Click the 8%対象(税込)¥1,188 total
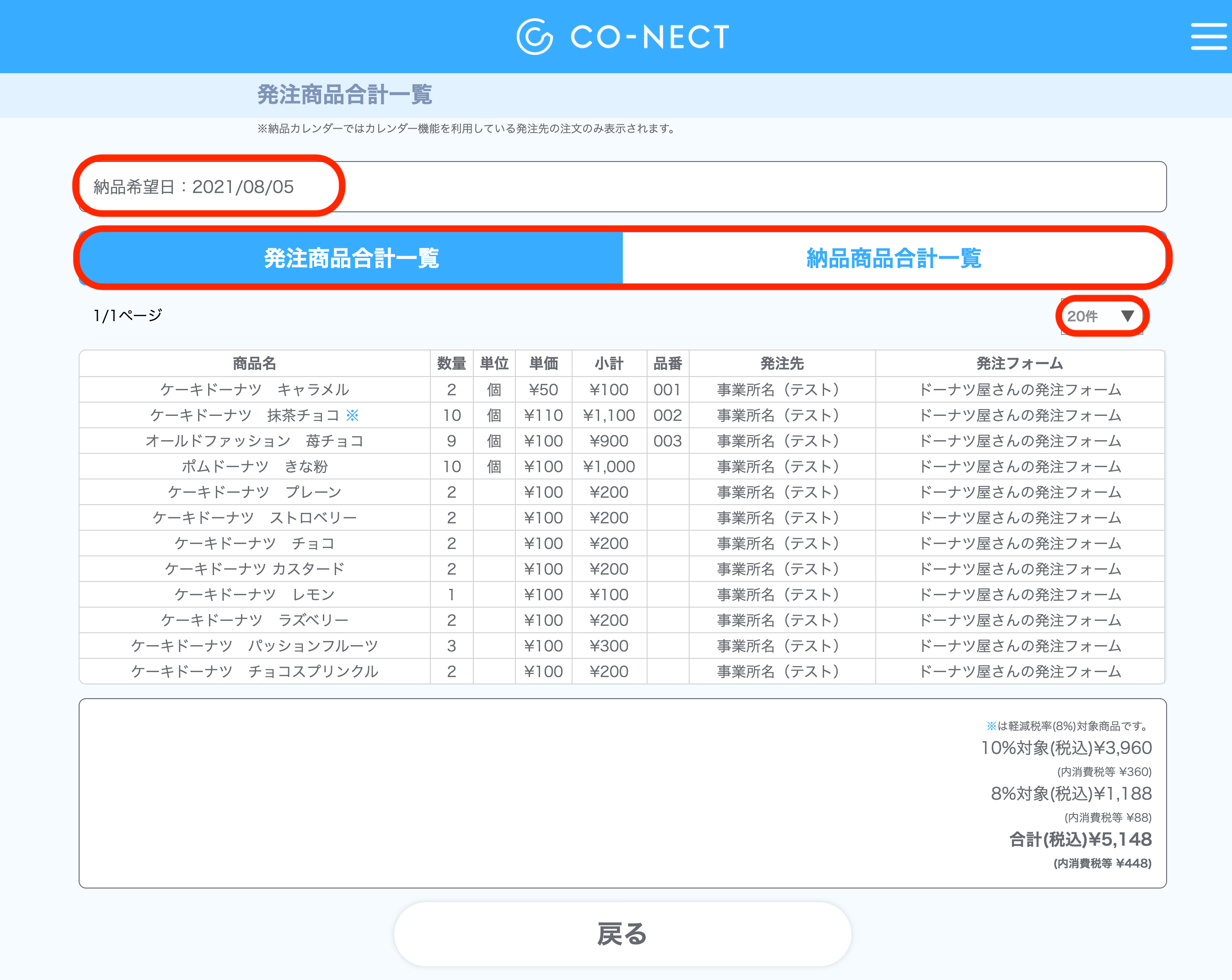1232x980 pixels. pyautogui.click(x=1071, y=793)
